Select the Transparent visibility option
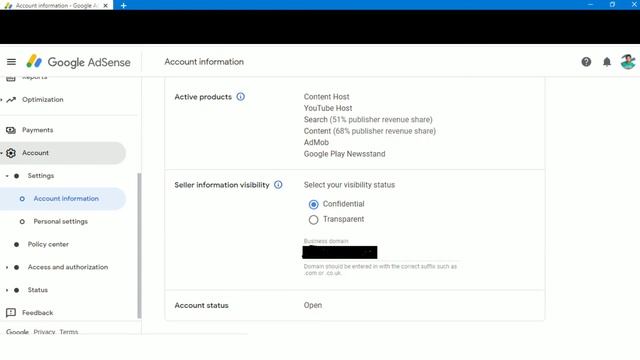This screenshot has width=640, height=360. coord(313,220)
